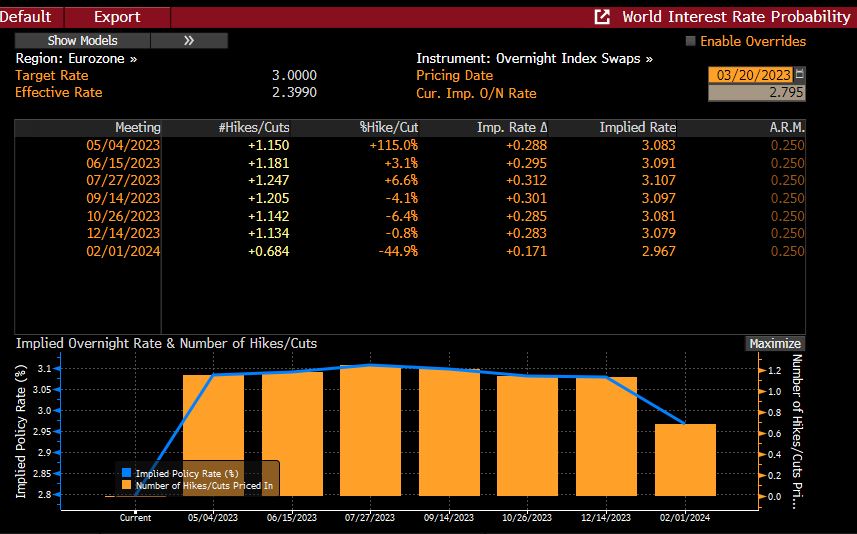Select the 05/04/2023 meeting row

[123, 145]
